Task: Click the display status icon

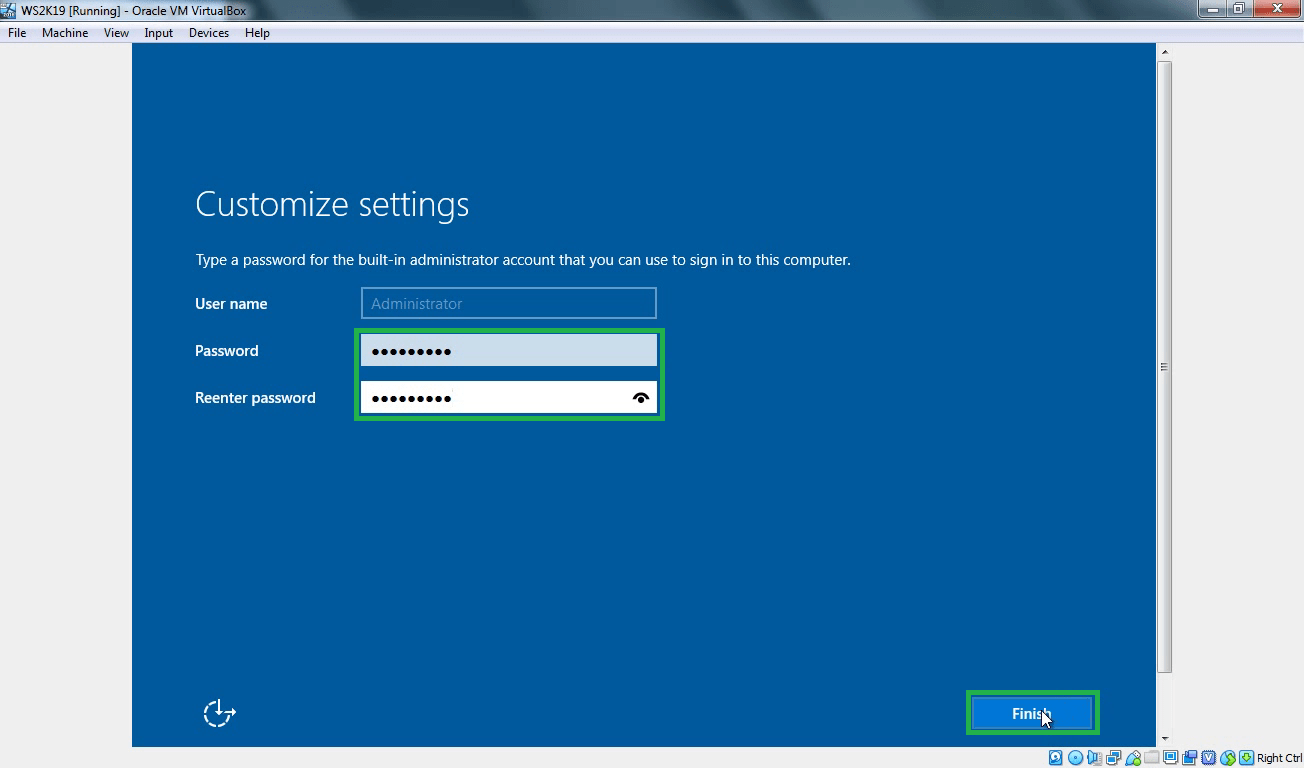Action: tap(1170, 758)
